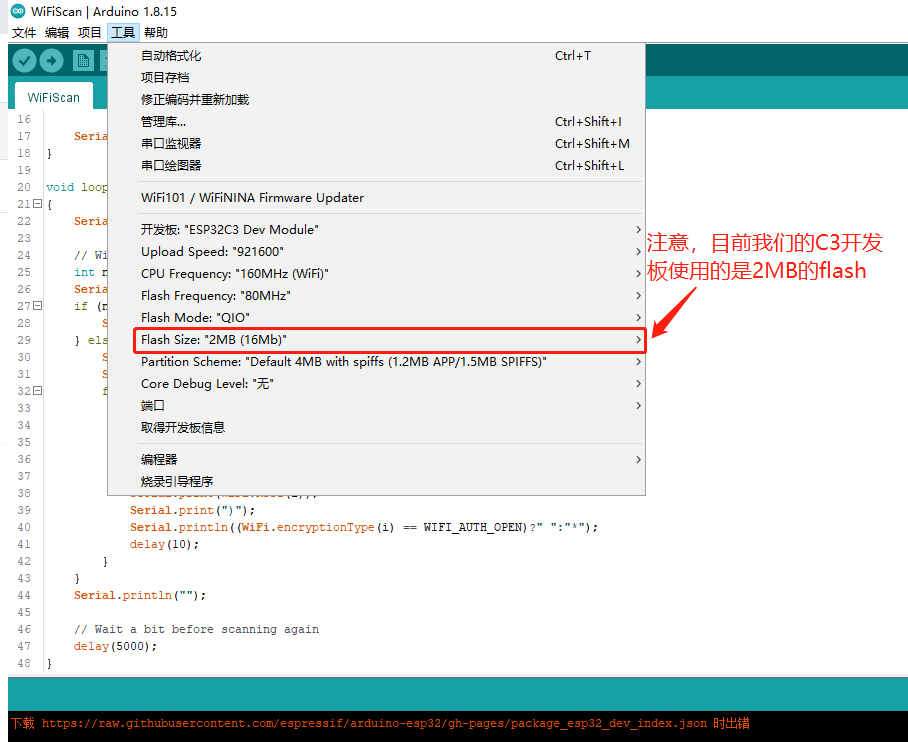This screenshot has width=908, height=742.
Task: Click Serial.print(")"); on line 39
Action: [192, 510]
